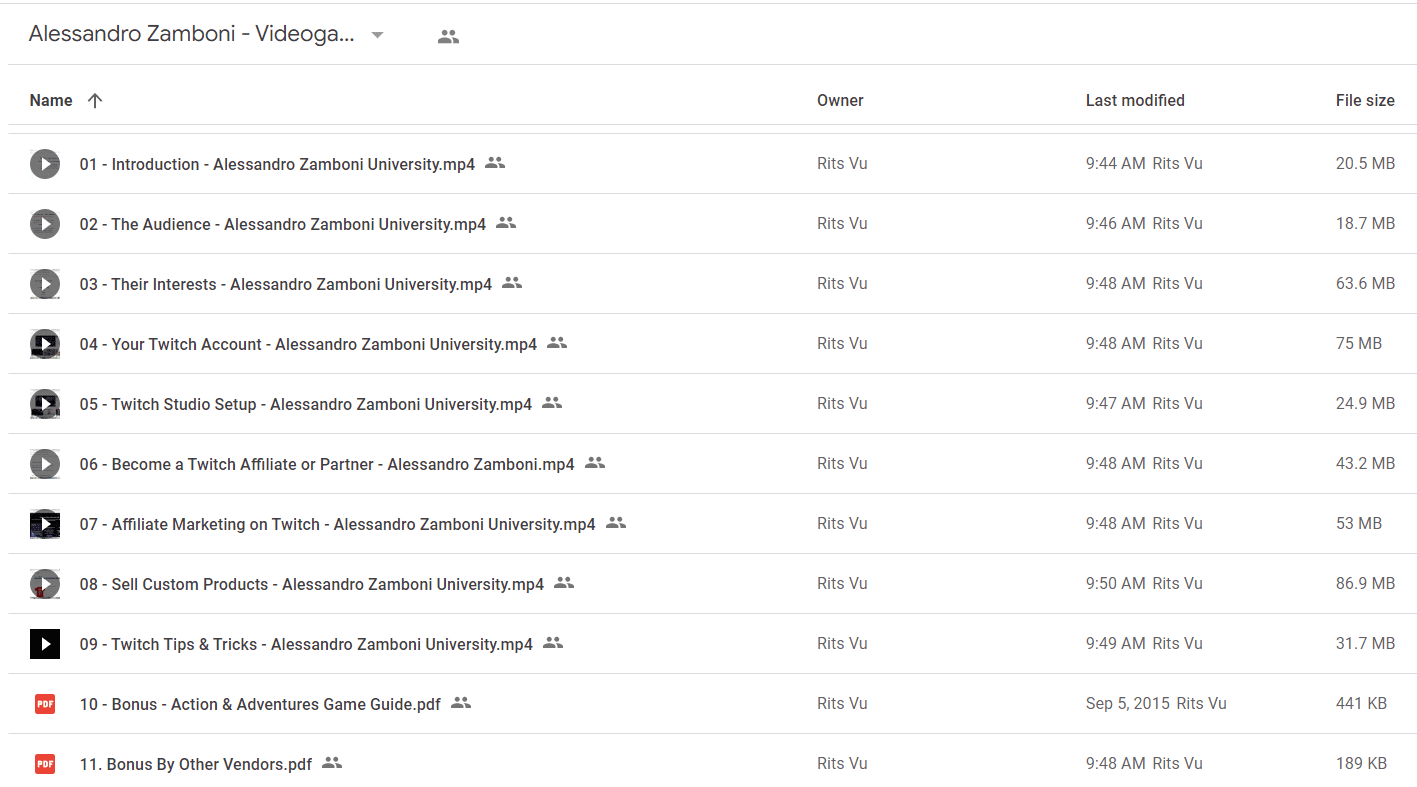Click the 63.6 MB file size value
The width and height of the screenshot is (1417, 787).
pos(1365,283)
